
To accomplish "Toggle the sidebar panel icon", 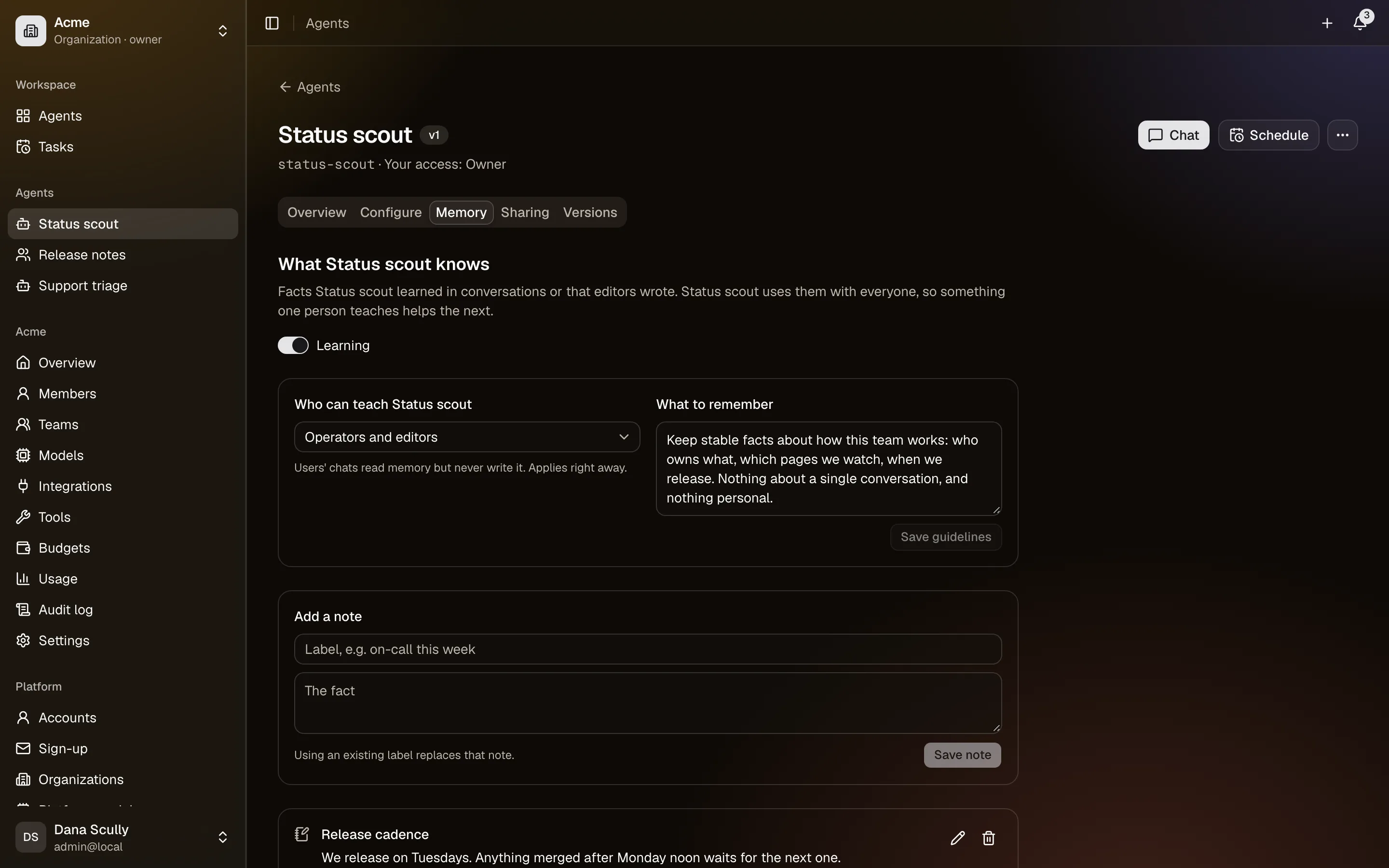I will (272, 23).
